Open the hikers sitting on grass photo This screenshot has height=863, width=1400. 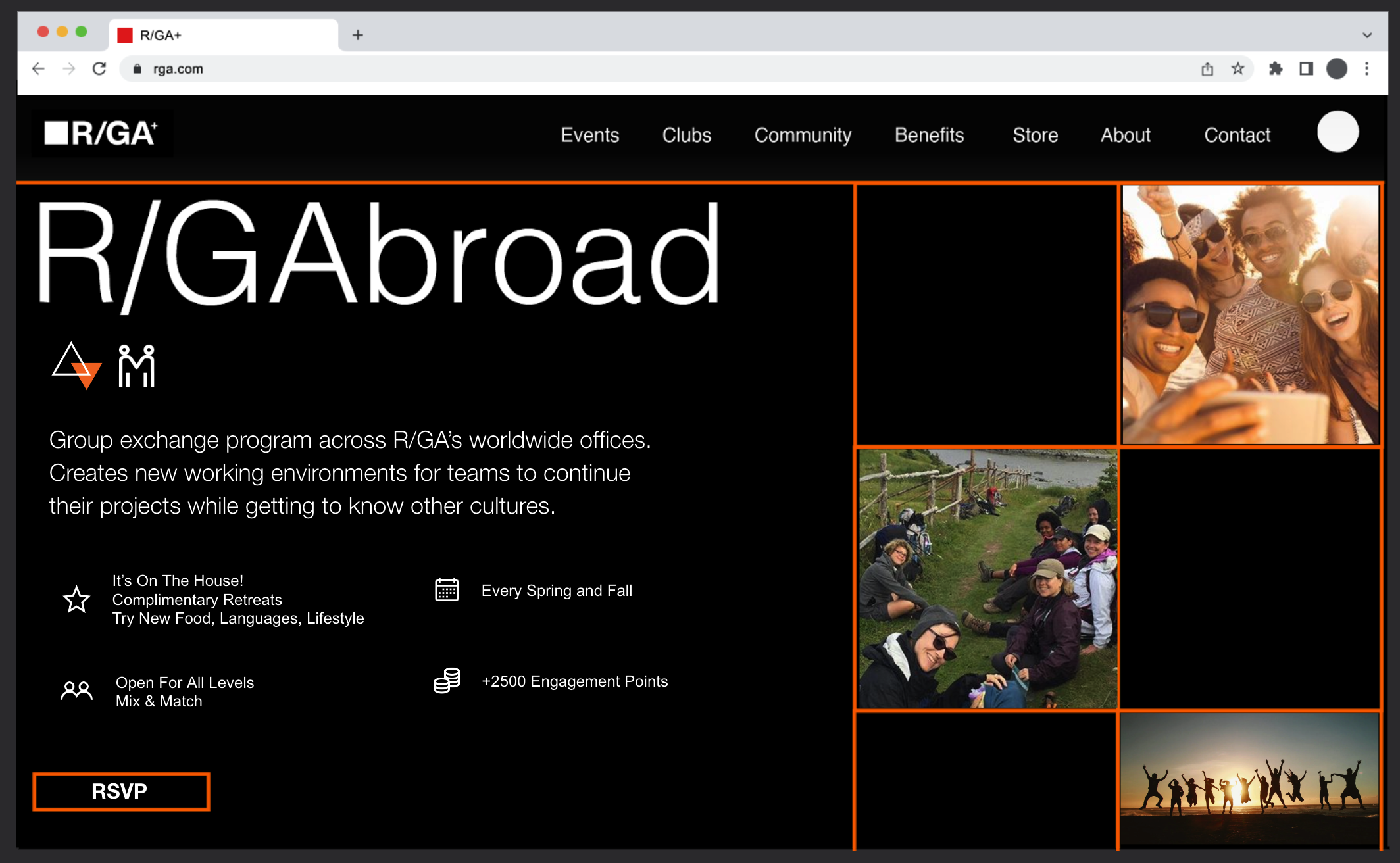[x=988, y=579]
